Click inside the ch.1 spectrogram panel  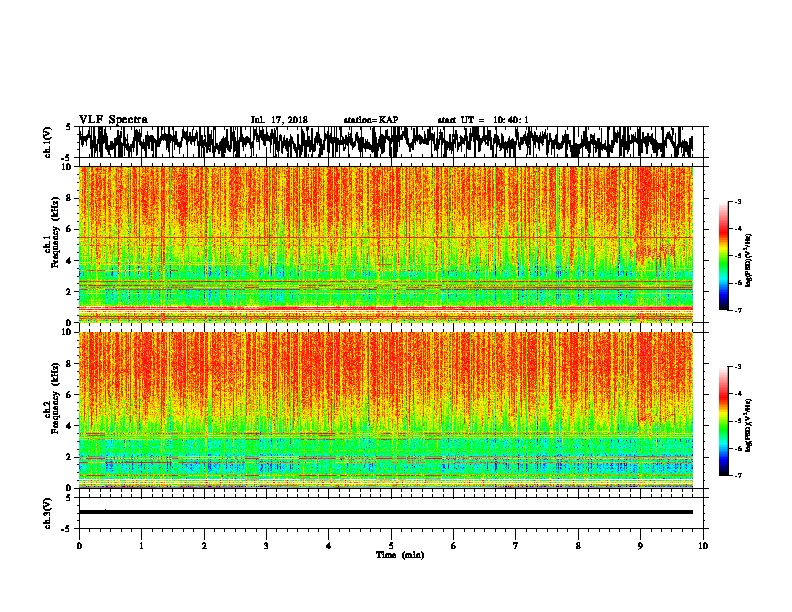tap(386, 244)
